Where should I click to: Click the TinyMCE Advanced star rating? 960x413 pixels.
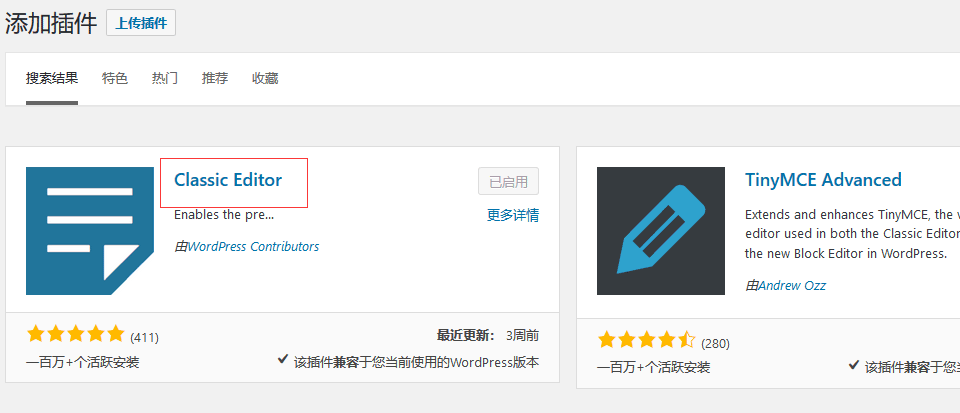point(646,341)
